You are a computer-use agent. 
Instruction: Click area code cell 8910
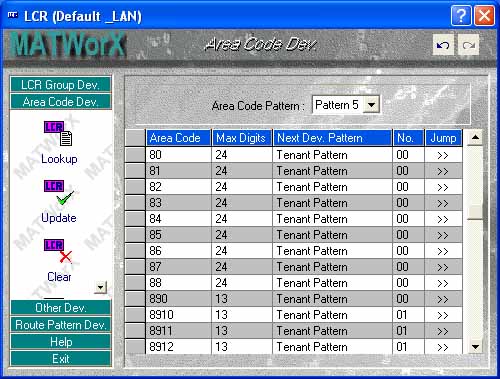pyautogui.click(x=179, y=315)
